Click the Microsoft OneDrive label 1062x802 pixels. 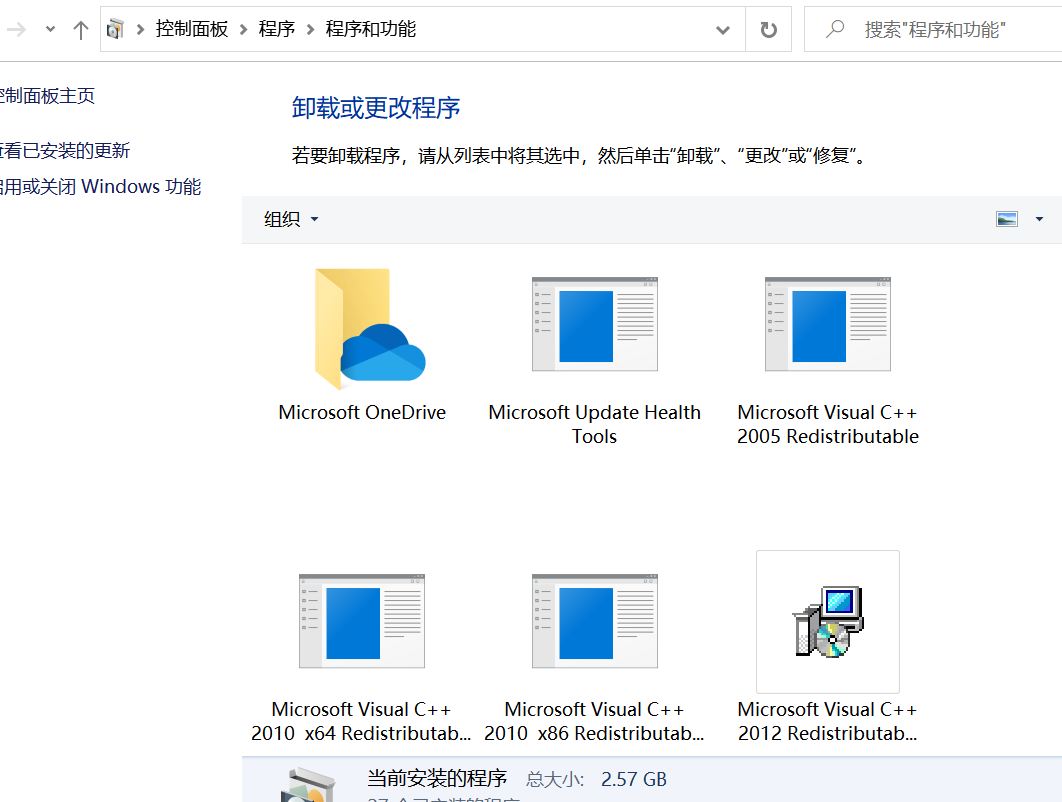coord(362,413)
